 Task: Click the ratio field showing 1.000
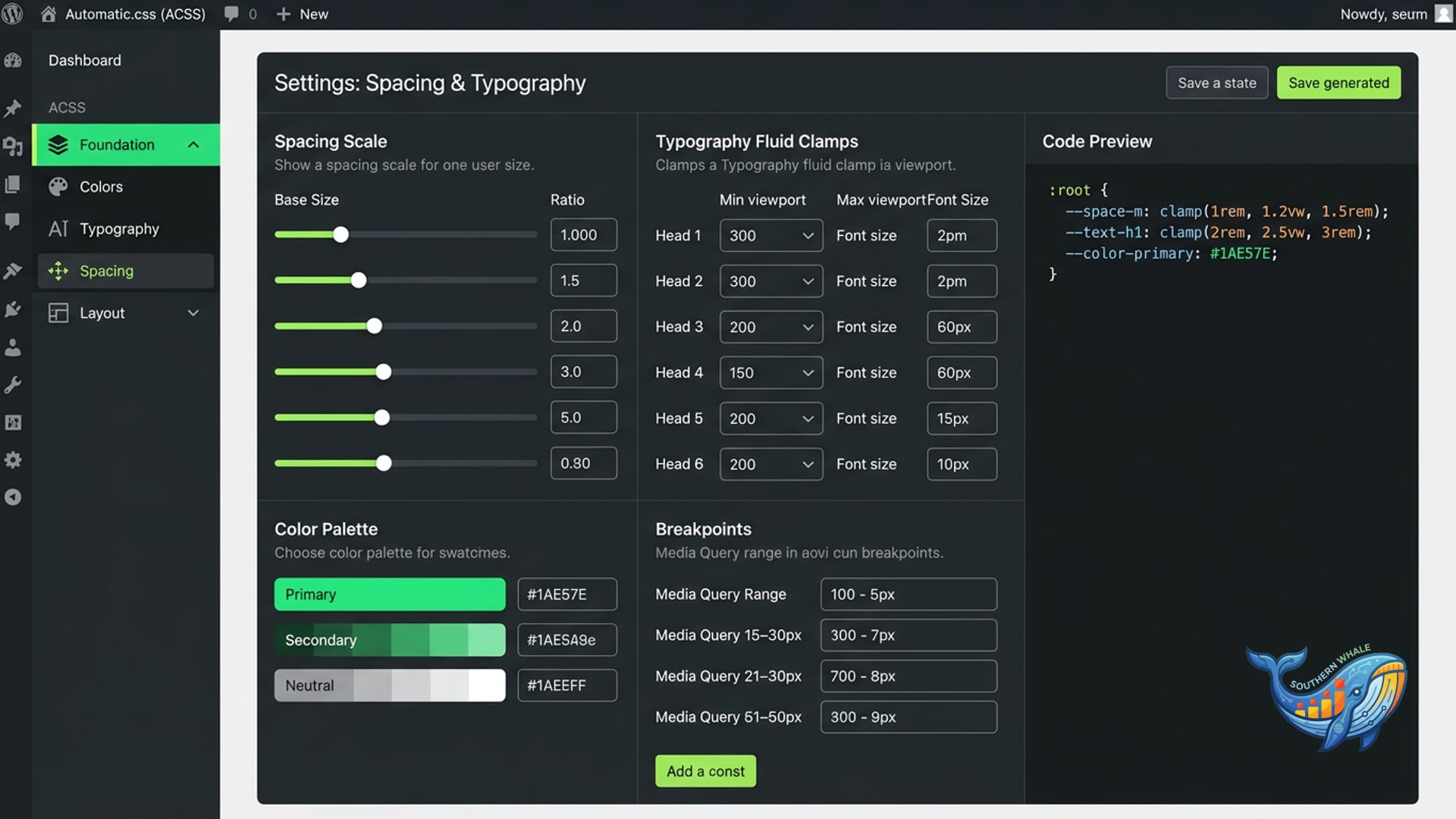point(584,235)
